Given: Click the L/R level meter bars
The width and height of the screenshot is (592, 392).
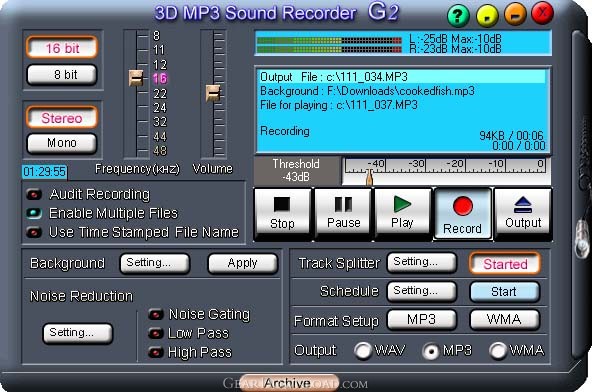Looking at the screenshot, I should 329,45.
